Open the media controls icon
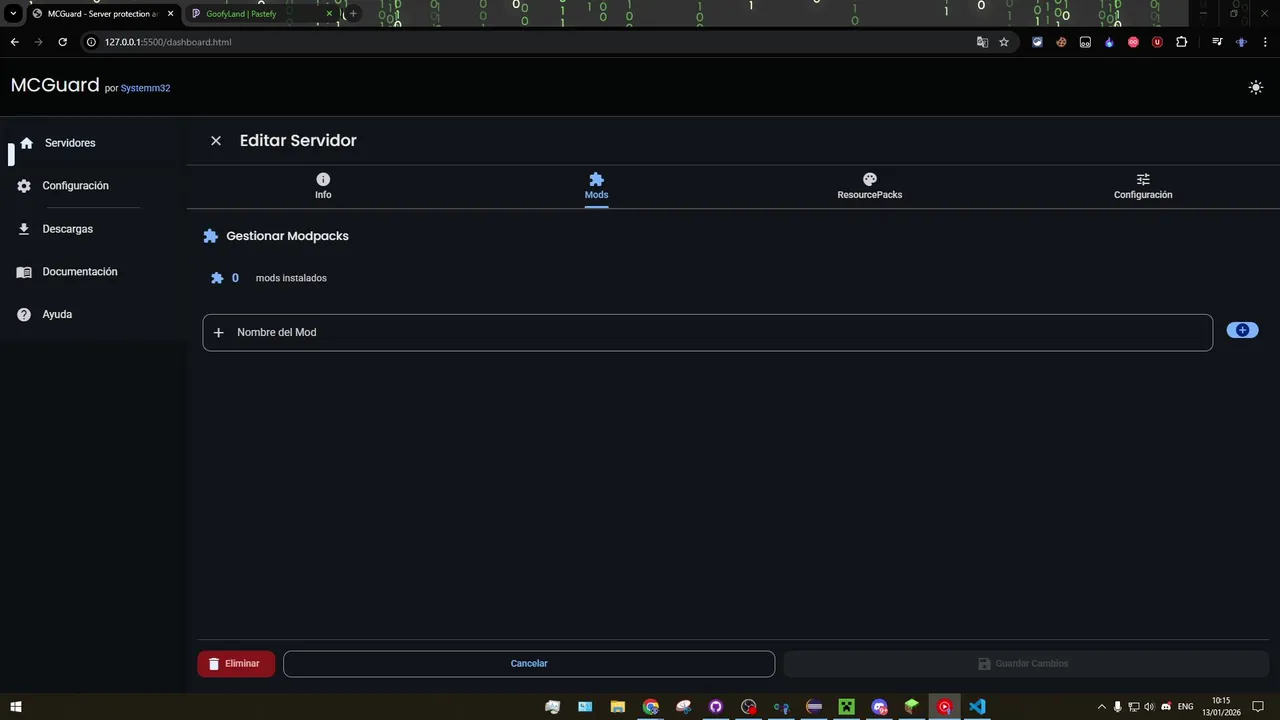Image resolution: width=1280 pixels, height=720 pixels. tap(1217, 42)
